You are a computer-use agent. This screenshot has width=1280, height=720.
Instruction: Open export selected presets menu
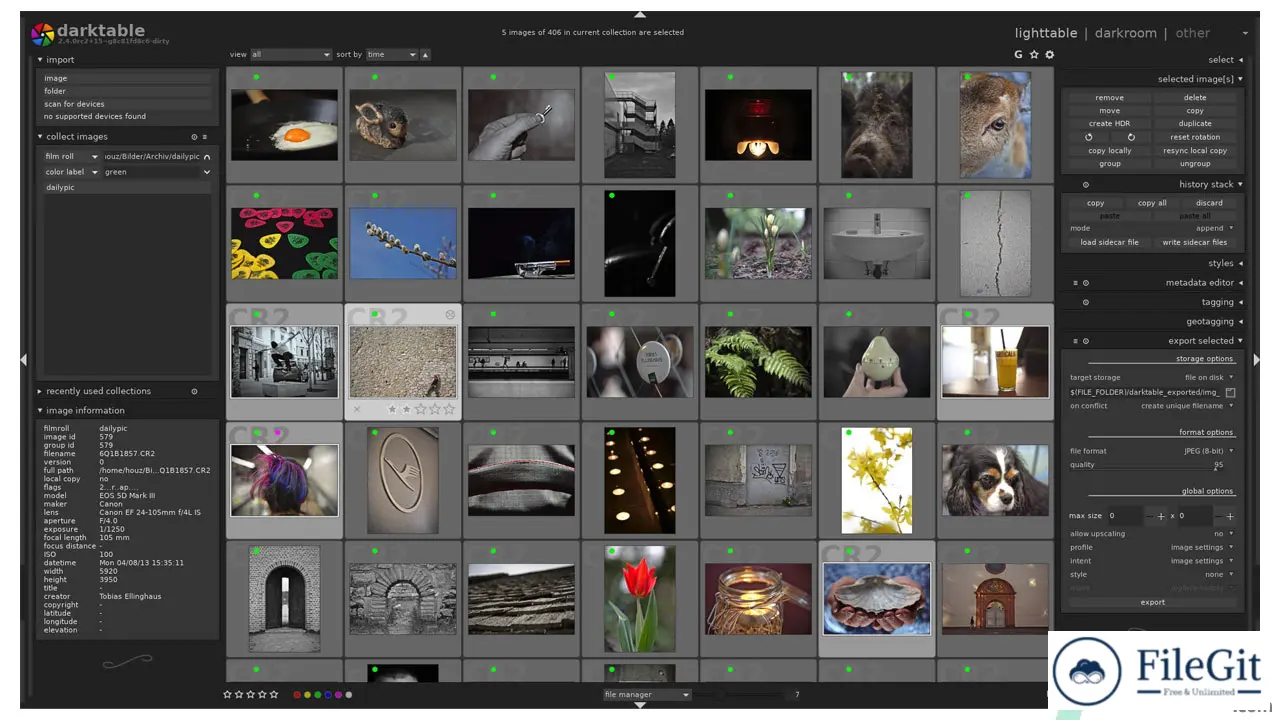pyautogui.click(x=1076, y=341)
